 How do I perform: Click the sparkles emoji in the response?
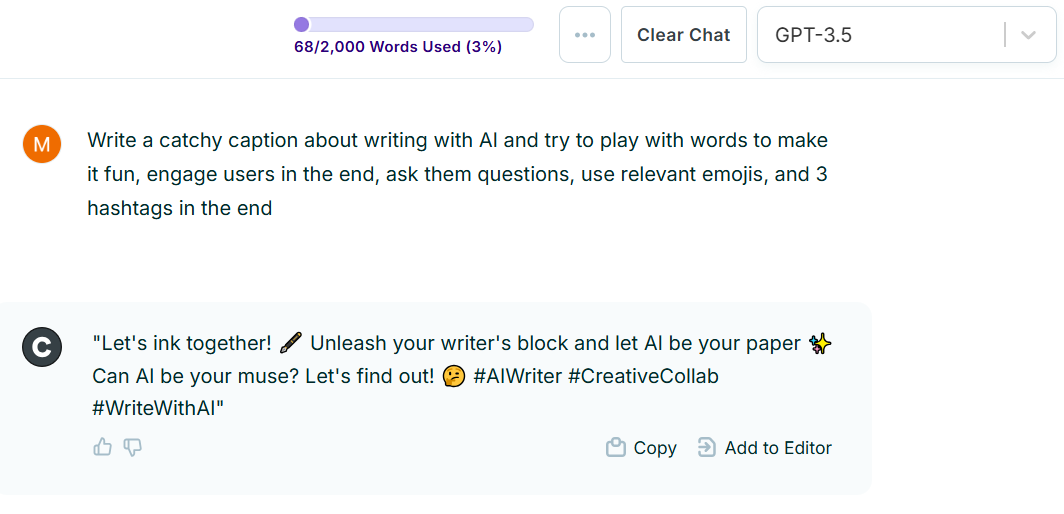[x=820, y=343]
